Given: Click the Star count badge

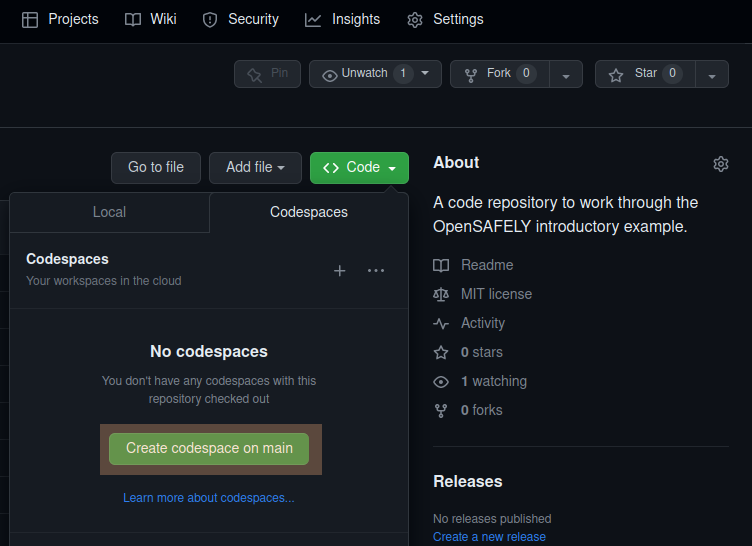Looking at the screenshot, I should 672,73.
